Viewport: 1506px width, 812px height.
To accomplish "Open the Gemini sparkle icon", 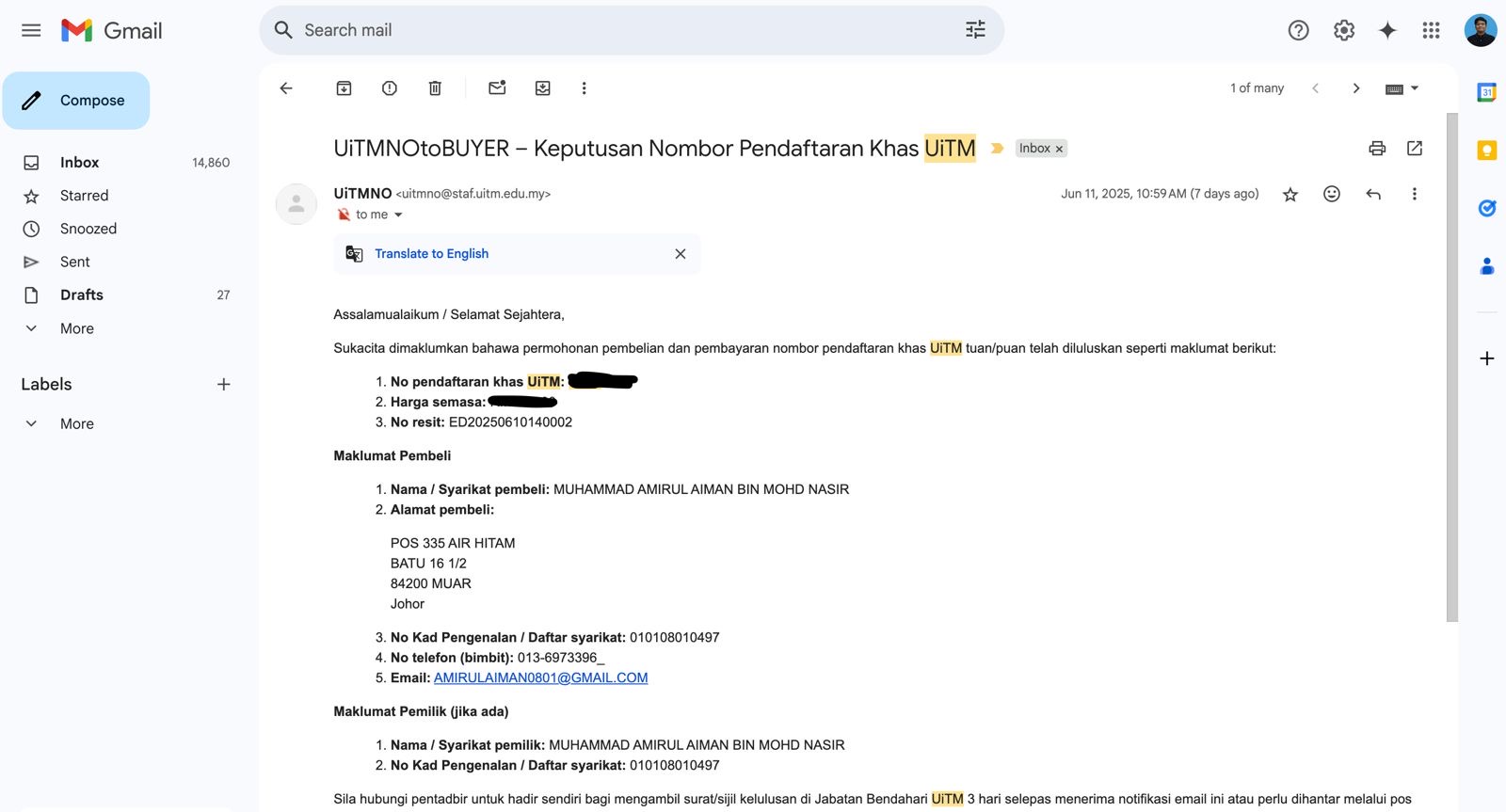I will click(1387, 30).
